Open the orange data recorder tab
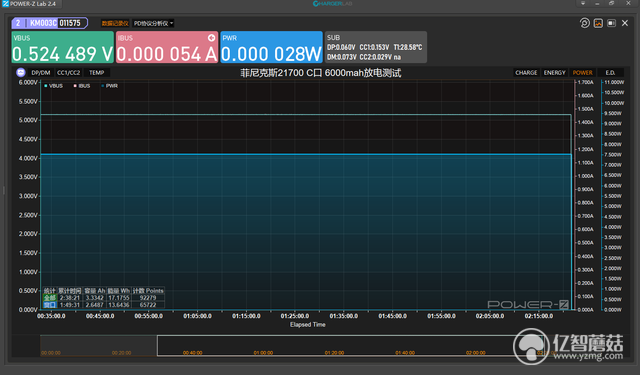 pyautogui.click(x=115, y=23)
